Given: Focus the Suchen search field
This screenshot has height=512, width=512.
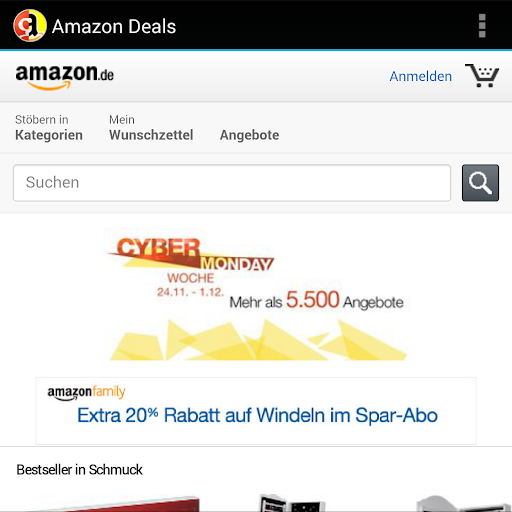Looking at the screenshot, I should point(232,183).
